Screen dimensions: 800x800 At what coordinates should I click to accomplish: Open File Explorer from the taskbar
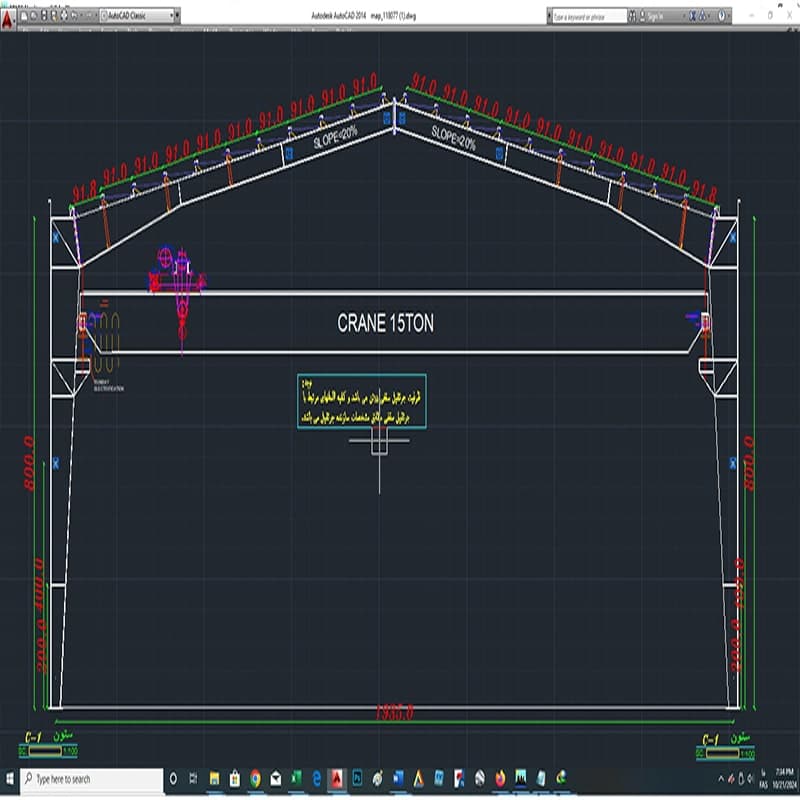[214, 779]
